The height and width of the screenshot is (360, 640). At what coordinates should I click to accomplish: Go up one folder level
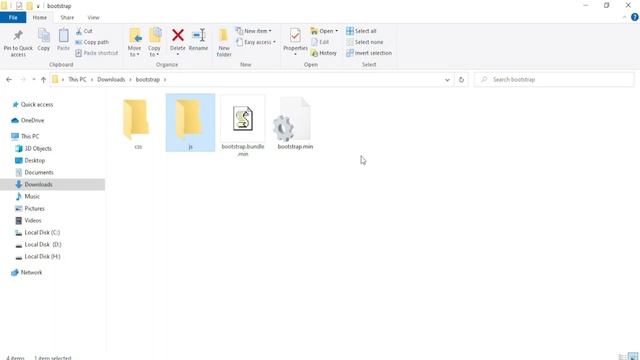43,80
